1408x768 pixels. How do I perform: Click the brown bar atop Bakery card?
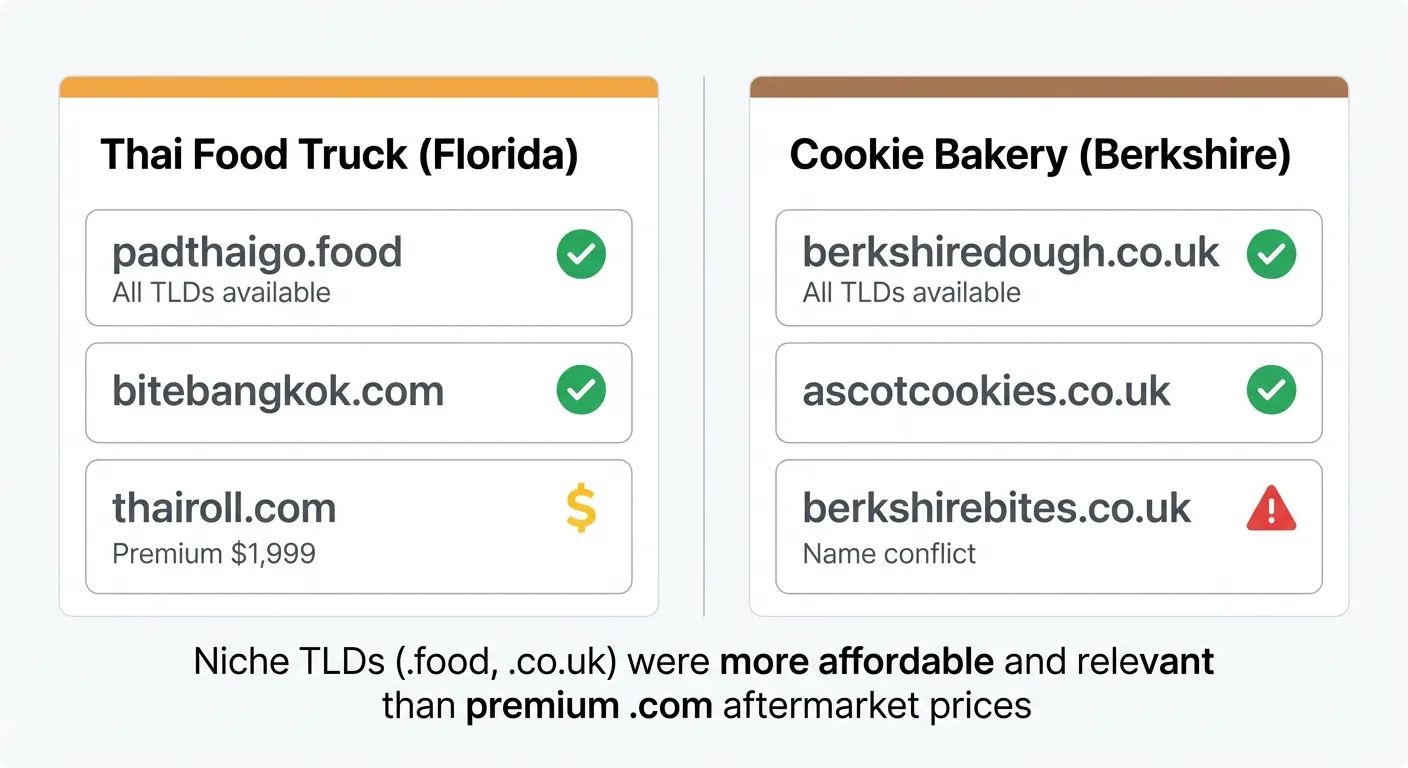[x=1048, y=88]
